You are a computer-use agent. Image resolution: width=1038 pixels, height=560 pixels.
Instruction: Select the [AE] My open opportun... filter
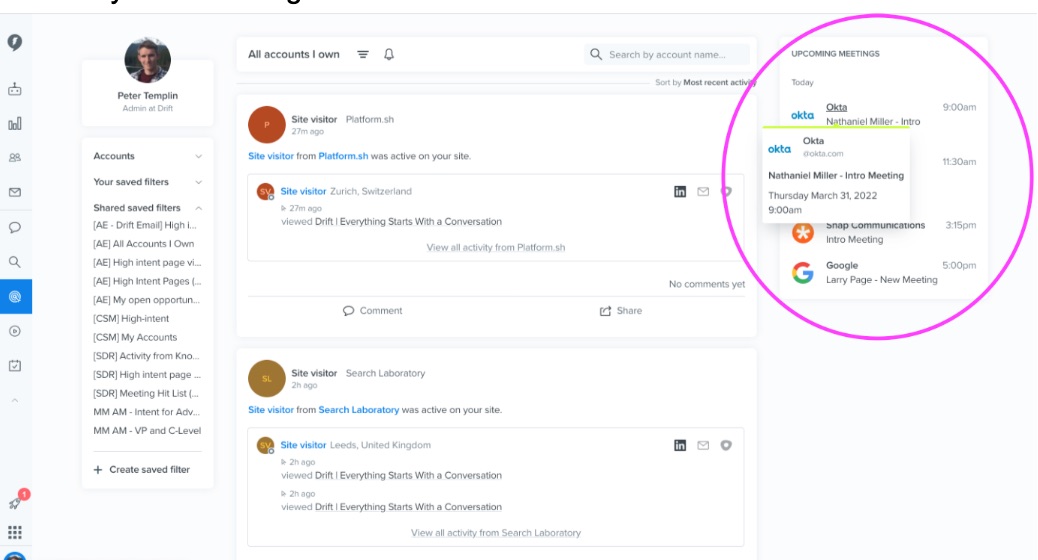pyautogui.click(x=146, y=300)
